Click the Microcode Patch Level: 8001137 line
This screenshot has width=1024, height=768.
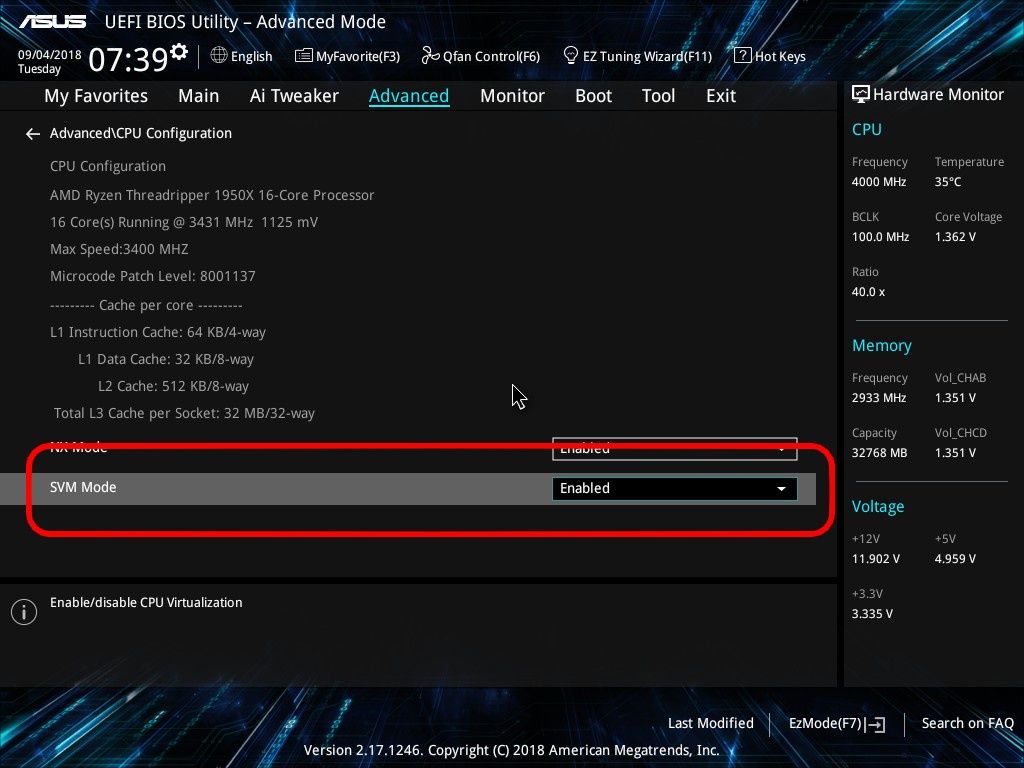pyautogui.click(x=153, y=276)
